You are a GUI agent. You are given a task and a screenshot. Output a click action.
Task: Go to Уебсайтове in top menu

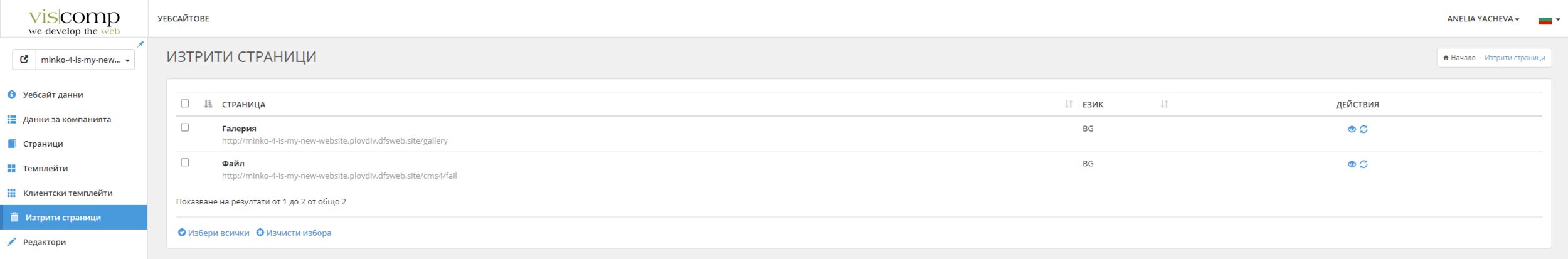coord(183,19)
